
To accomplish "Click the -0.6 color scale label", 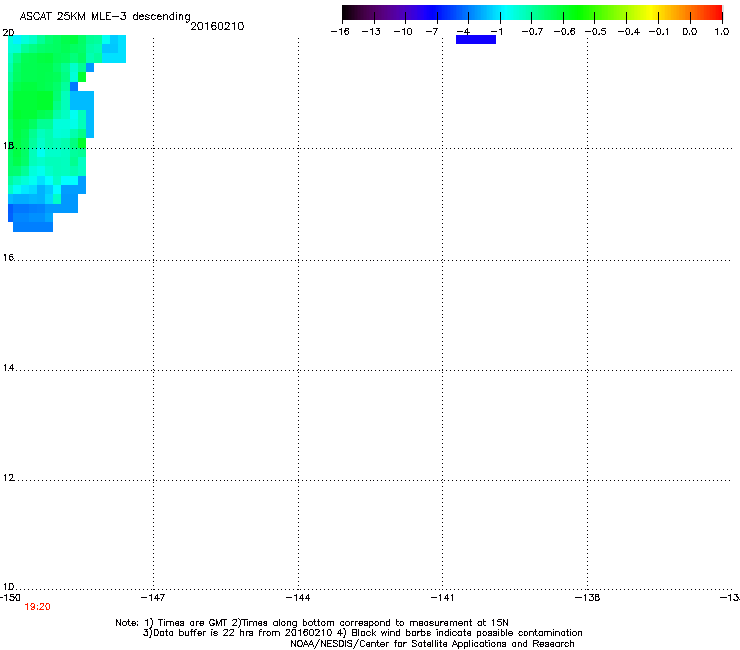I will pyautogui.click(x=564, y=32).
